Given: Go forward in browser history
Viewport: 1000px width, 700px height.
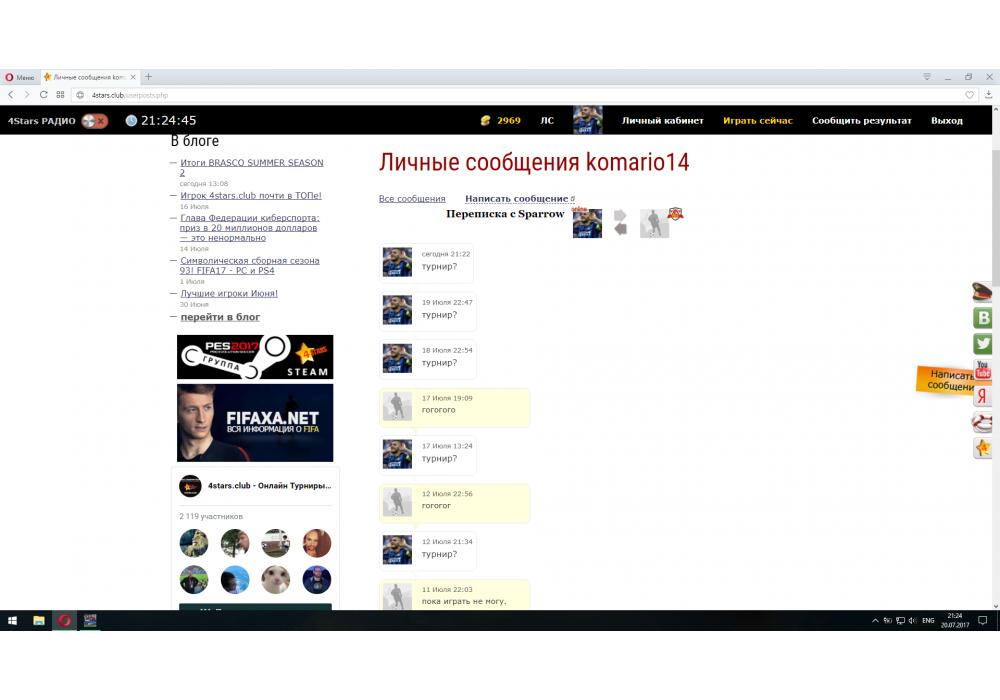Looking at the screenshot, I should click(x=27, y=94).
